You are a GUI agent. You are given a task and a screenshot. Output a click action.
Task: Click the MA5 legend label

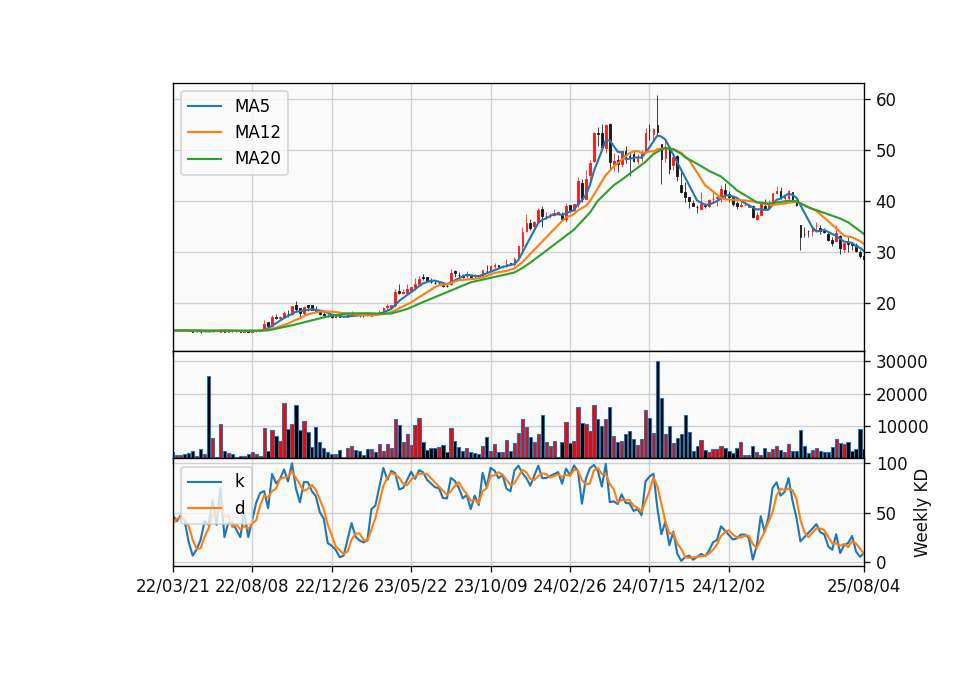[252, 106]
